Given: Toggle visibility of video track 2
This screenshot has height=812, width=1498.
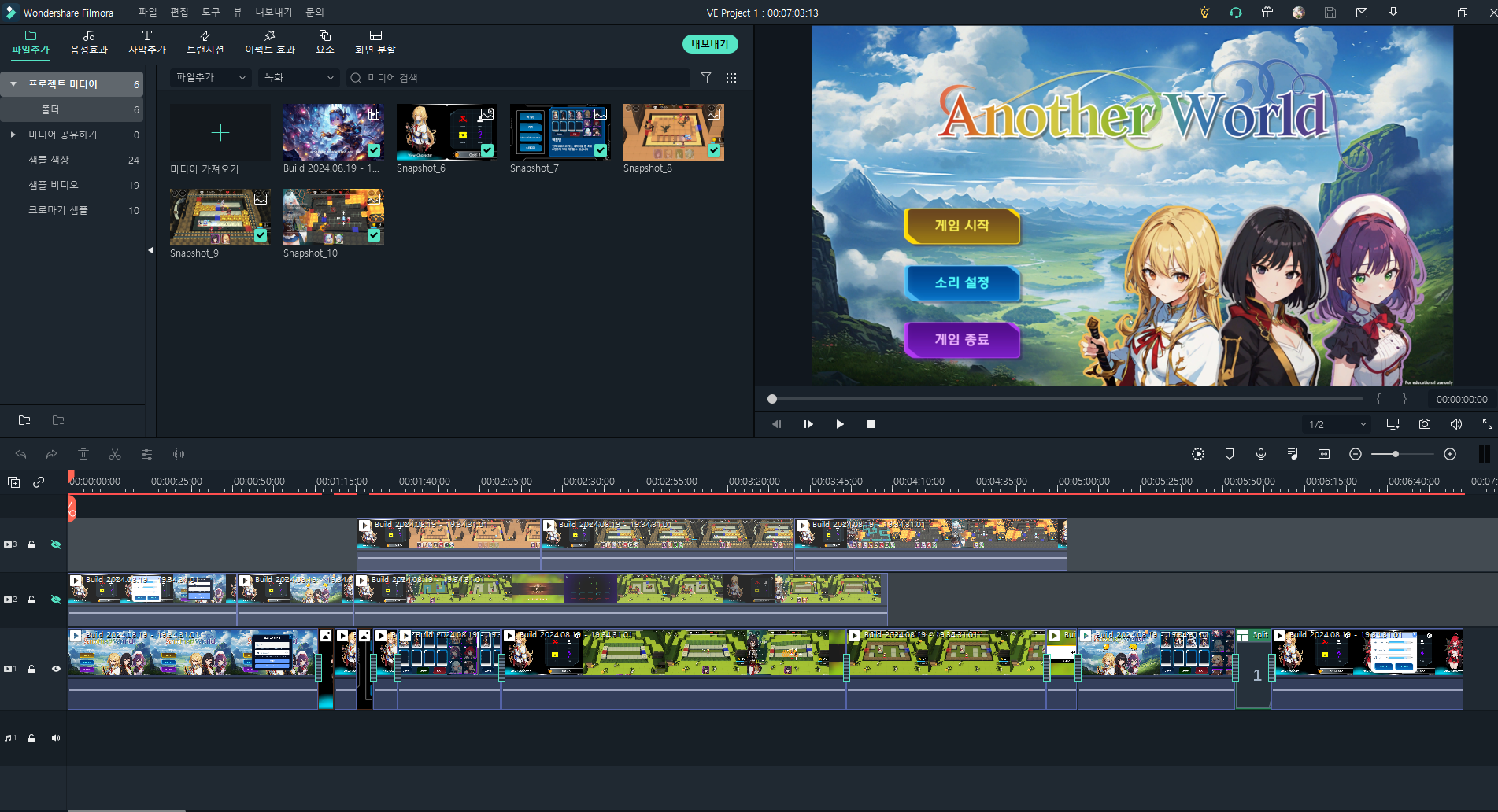Looking at the screenshot, I should [x=56, y=600].
